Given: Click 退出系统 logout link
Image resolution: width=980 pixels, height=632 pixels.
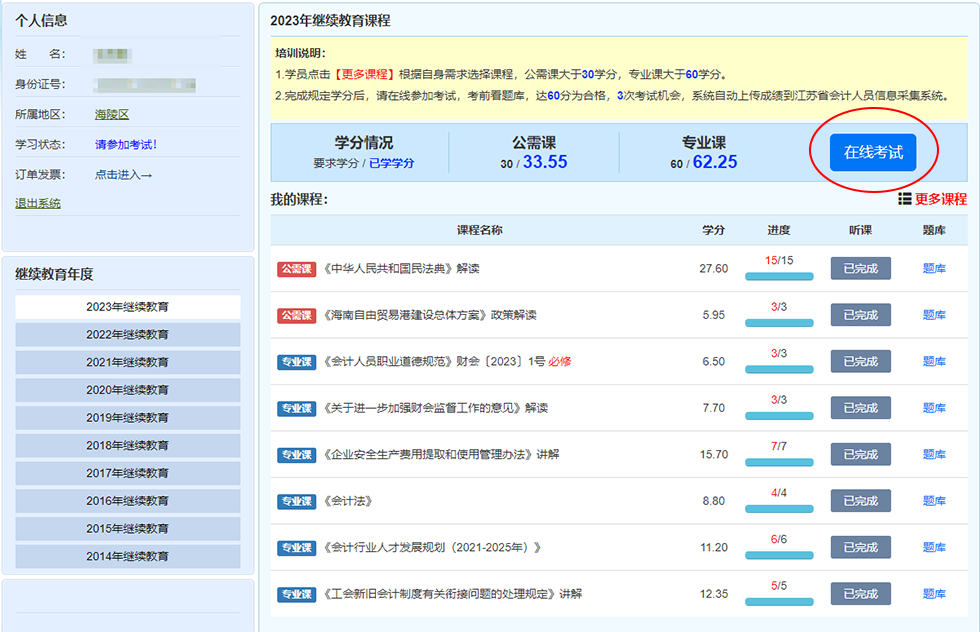Looking at the screenshot, I should click(x=38, y=203).
